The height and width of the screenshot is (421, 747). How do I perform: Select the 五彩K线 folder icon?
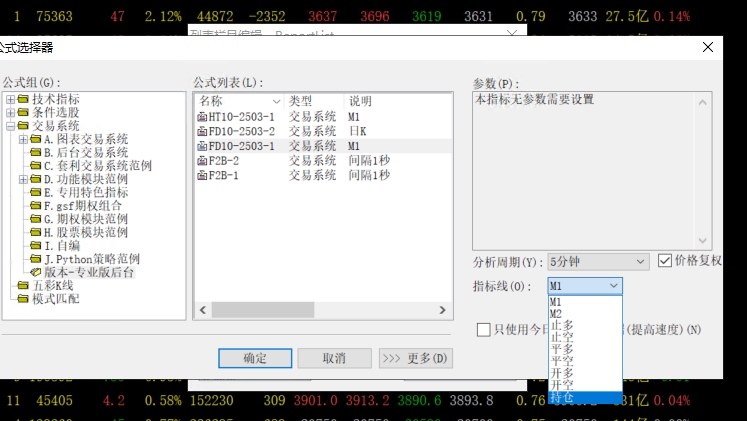(23, 286)
